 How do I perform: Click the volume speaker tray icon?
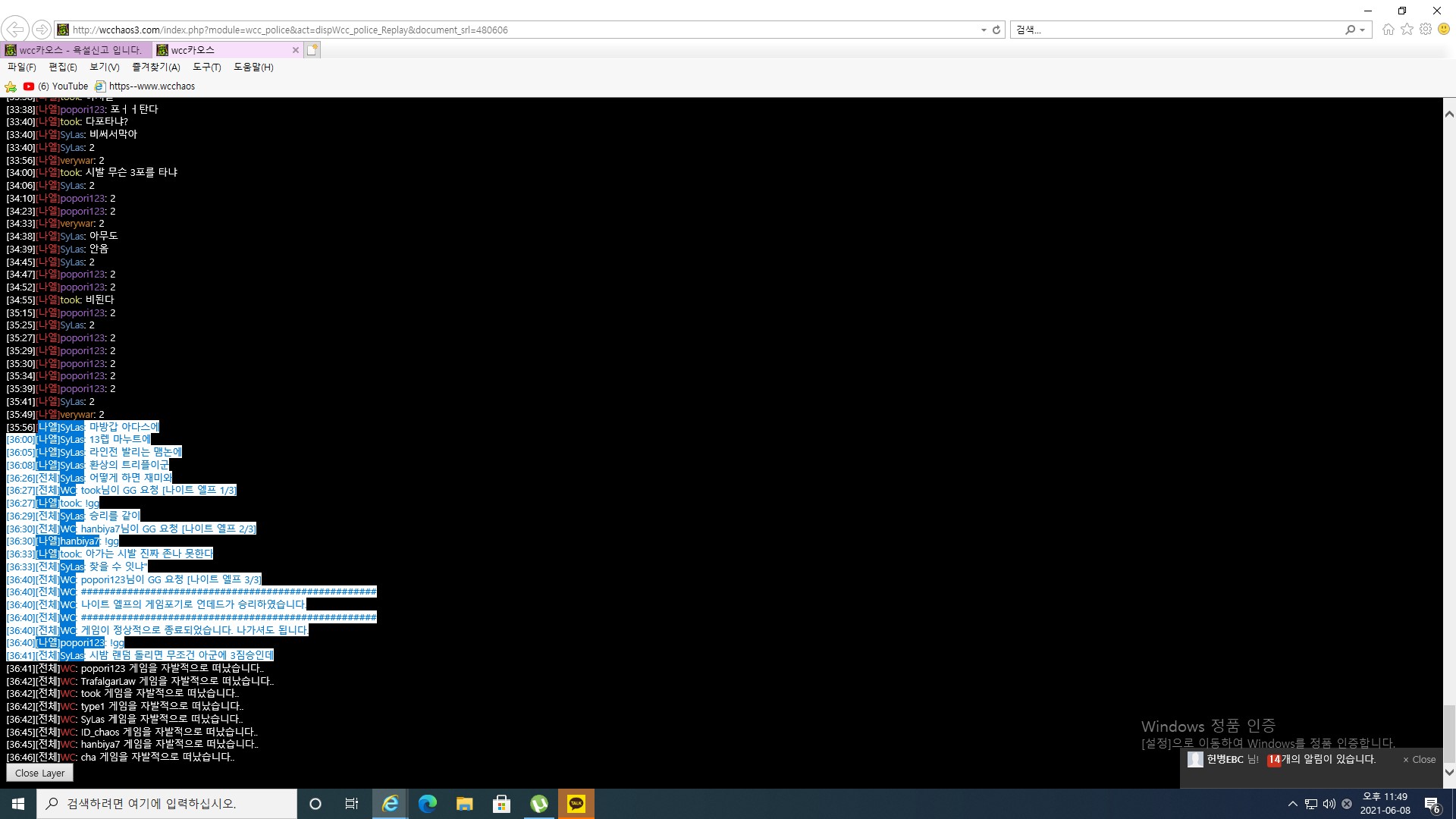(1329, 804)
